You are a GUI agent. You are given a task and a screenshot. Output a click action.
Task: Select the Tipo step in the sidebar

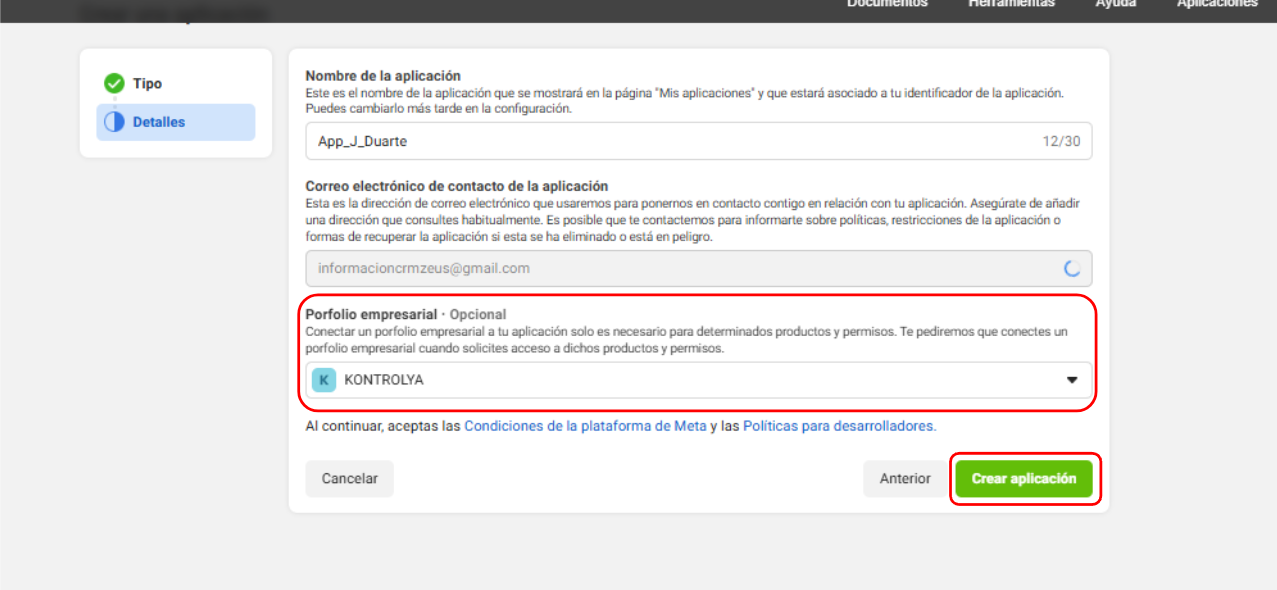pyautogui.click(x=147, y=84)
